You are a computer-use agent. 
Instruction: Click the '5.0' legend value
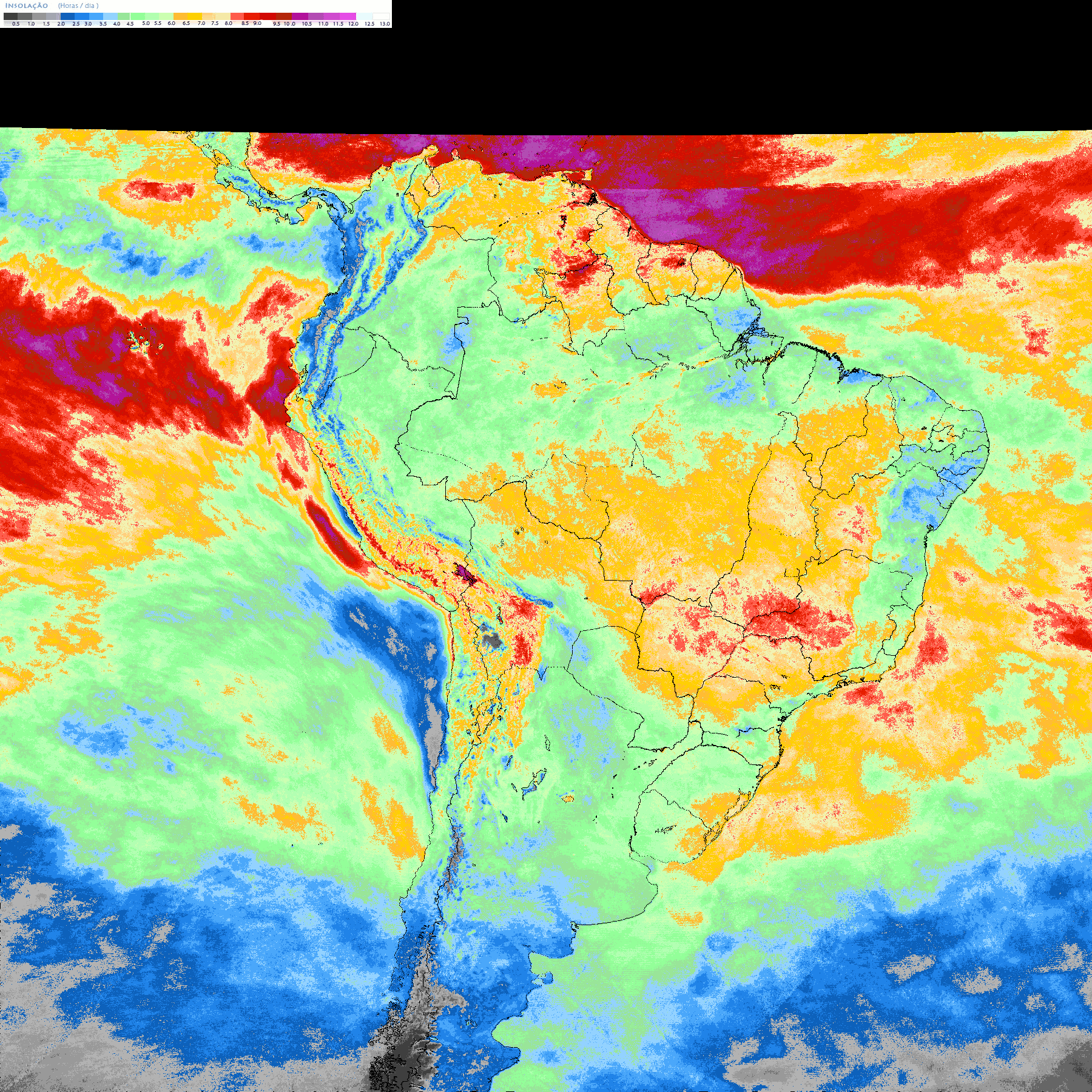146,23
